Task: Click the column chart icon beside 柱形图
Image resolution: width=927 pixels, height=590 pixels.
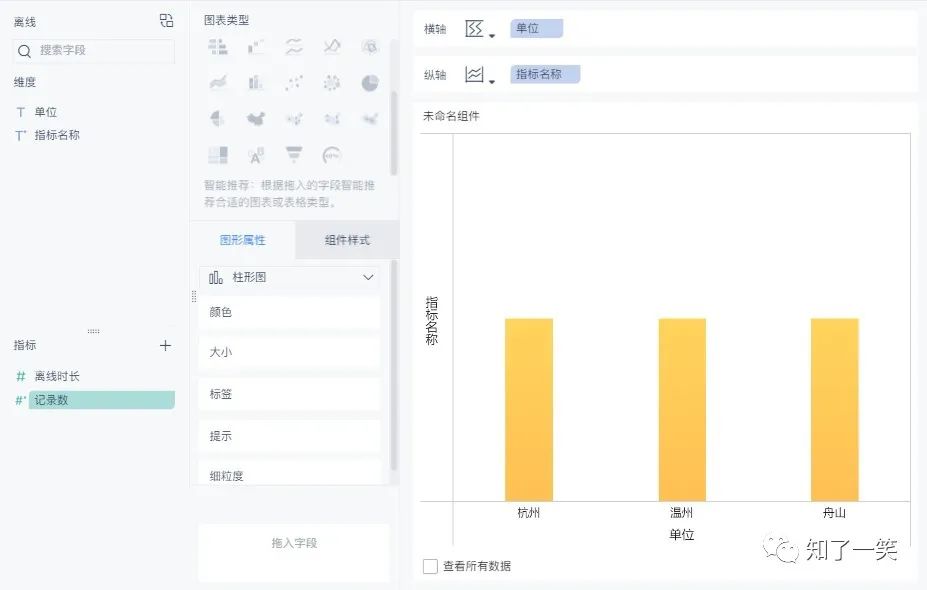Action: tap(216, 277)
